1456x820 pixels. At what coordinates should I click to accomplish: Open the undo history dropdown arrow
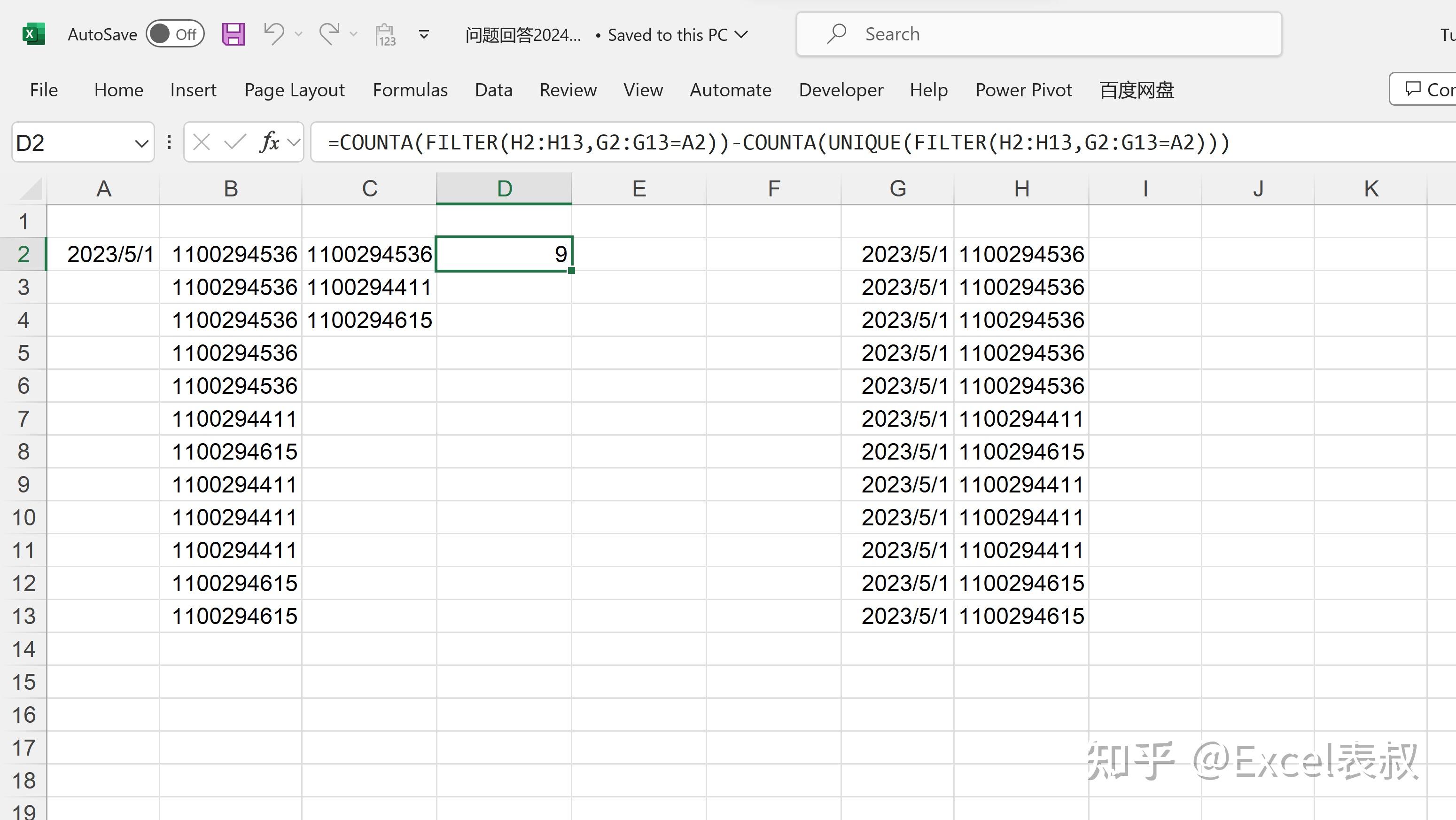(x=299, y=34)
